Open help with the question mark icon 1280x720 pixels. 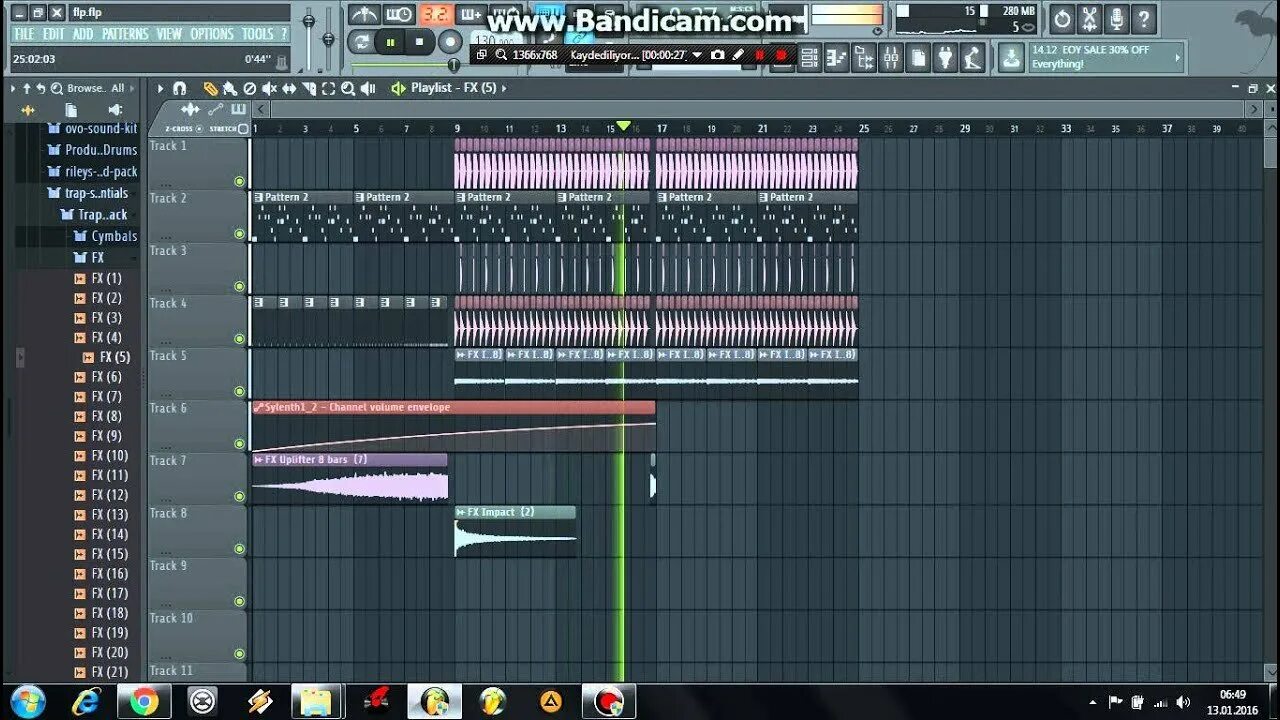tap(1145, 18)
